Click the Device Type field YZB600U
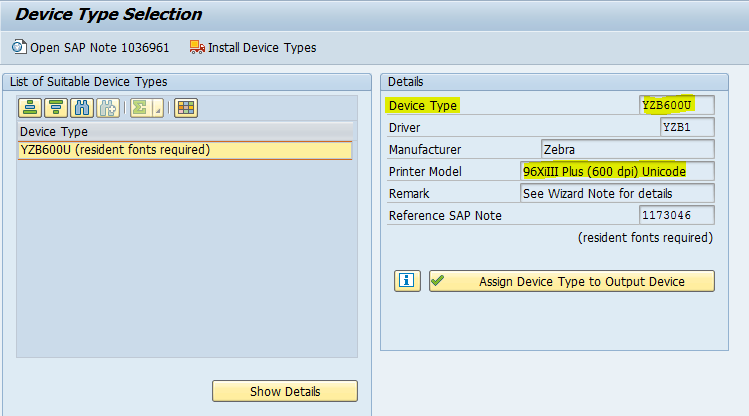The width and height of the screenshot is (749, 416). [x=676, y=105]
